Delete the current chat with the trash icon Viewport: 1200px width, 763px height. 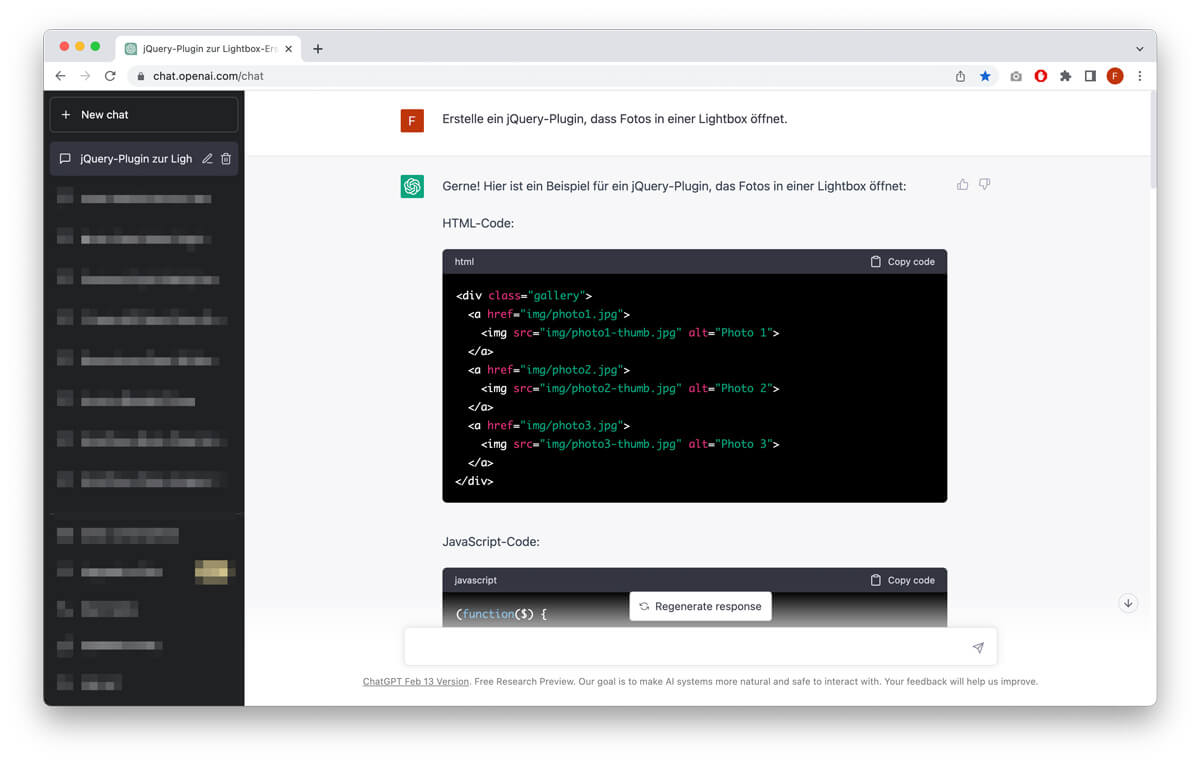click(226, 158)
